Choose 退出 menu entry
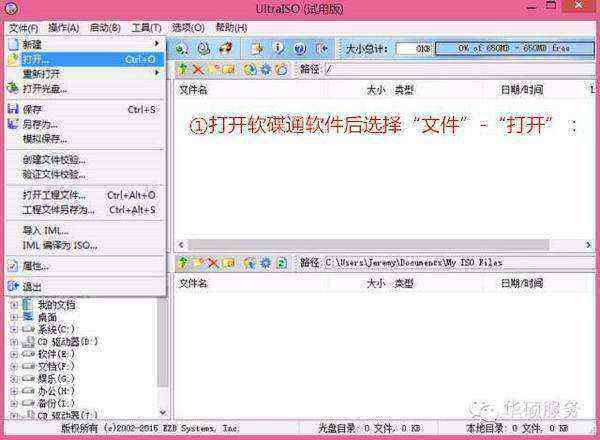600x440 pixels. click(85, 286)
